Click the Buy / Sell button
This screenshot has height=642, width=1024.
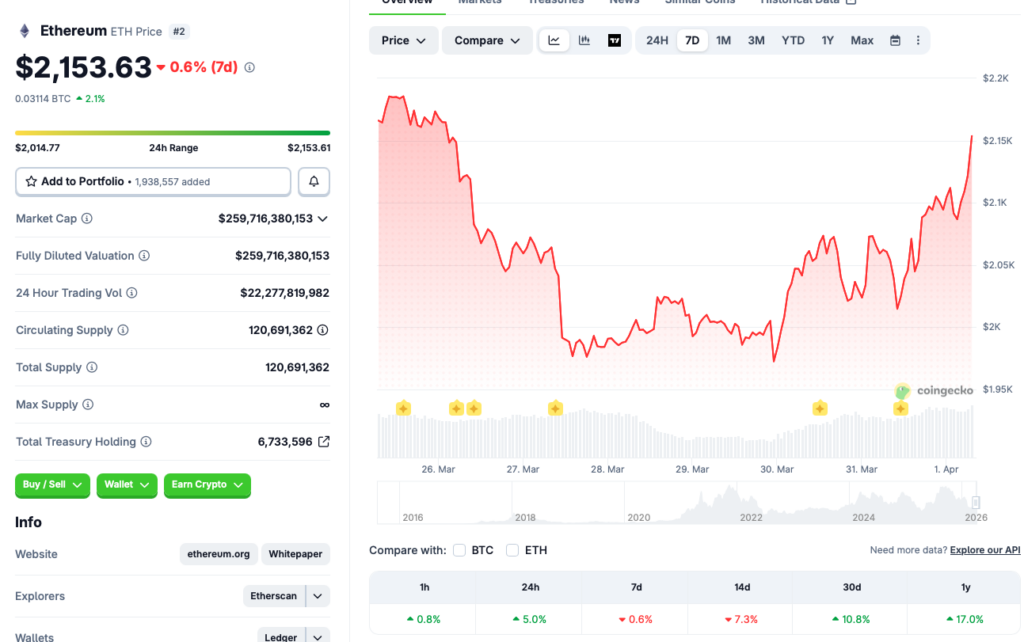52,485
